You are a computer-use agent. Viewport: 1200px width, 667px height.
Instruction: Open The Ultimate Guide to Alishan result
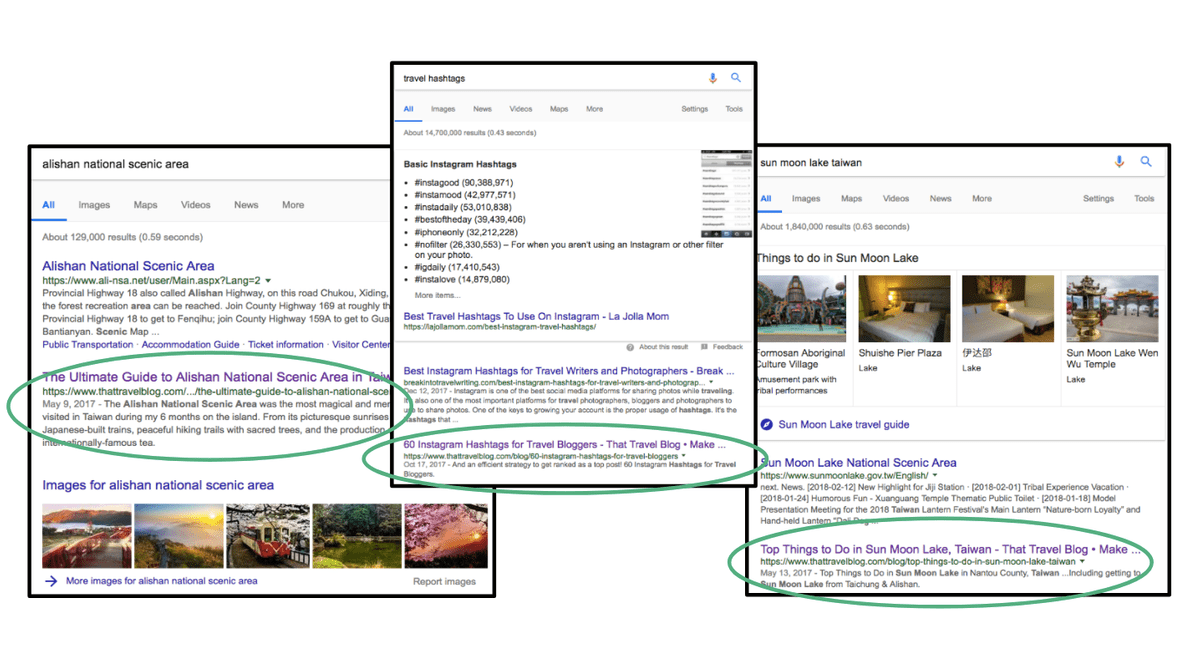point(215,377)
